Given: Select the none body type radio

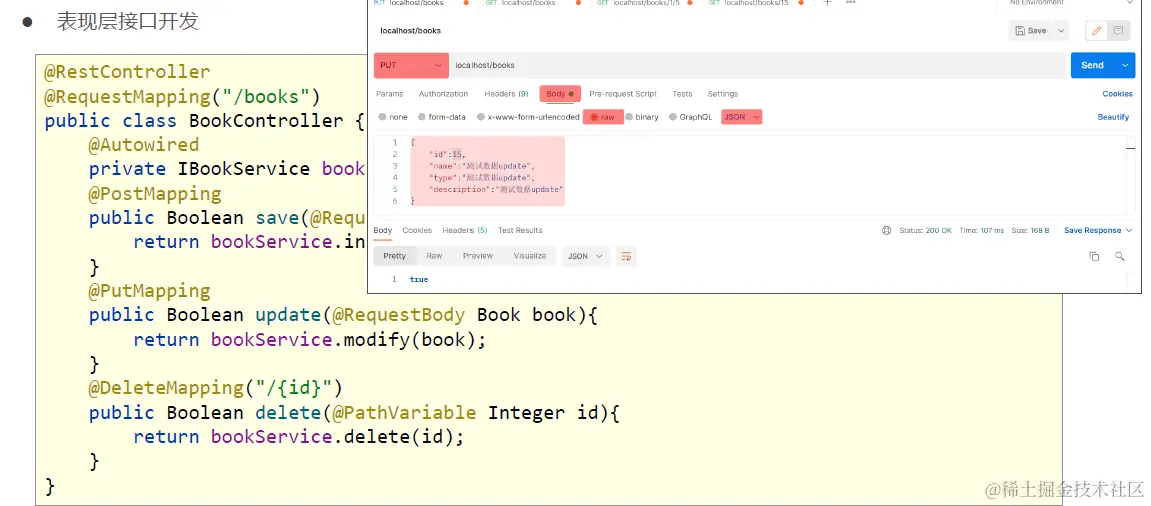Looking at the screenshot, I should click(x=382, y=117).
